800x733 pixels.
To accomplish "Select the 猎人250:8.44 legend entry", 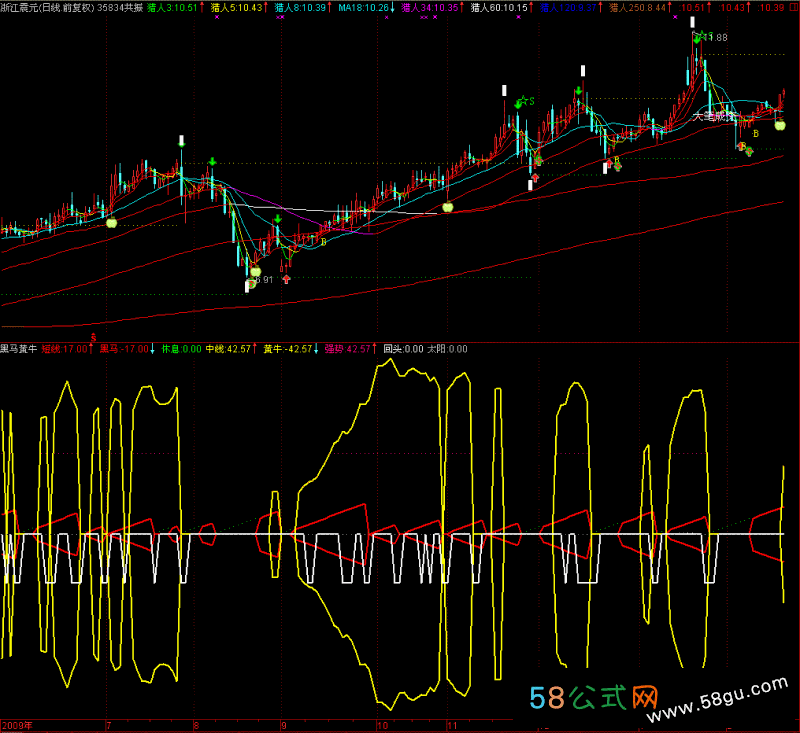I will coord(638,8).
